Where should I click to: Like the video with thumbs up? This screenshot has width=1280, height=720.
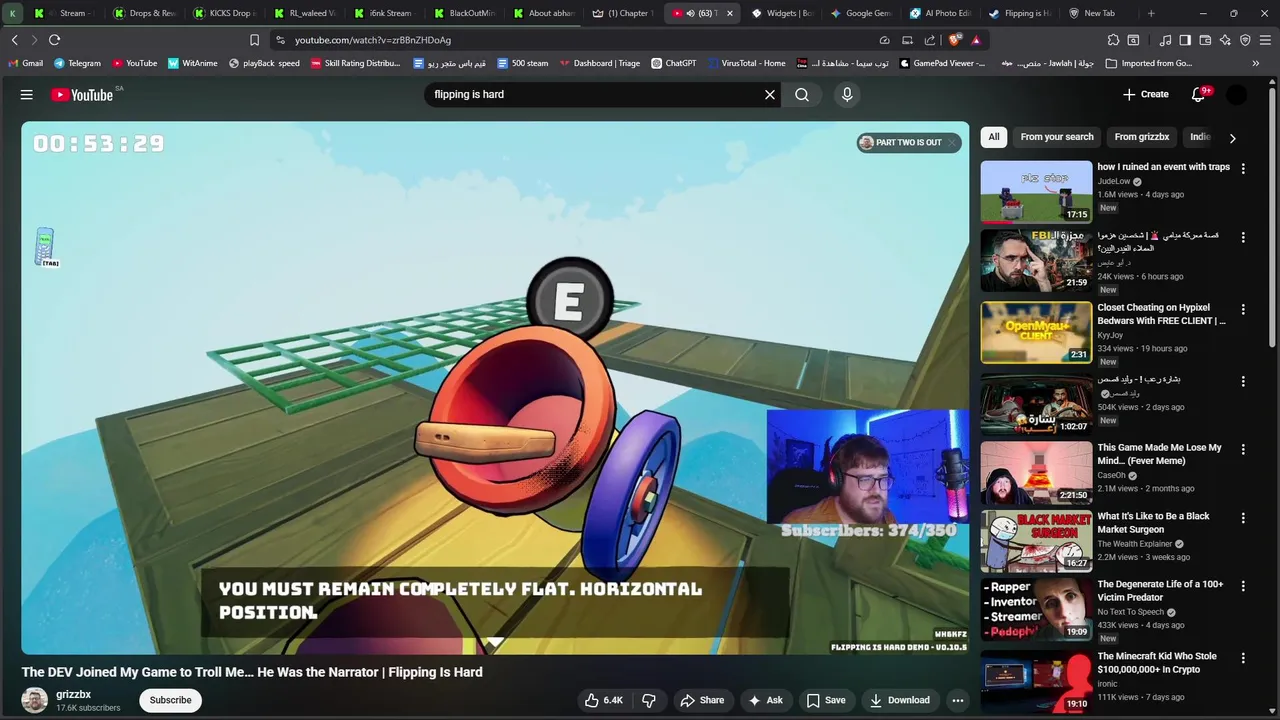point(605,700)
